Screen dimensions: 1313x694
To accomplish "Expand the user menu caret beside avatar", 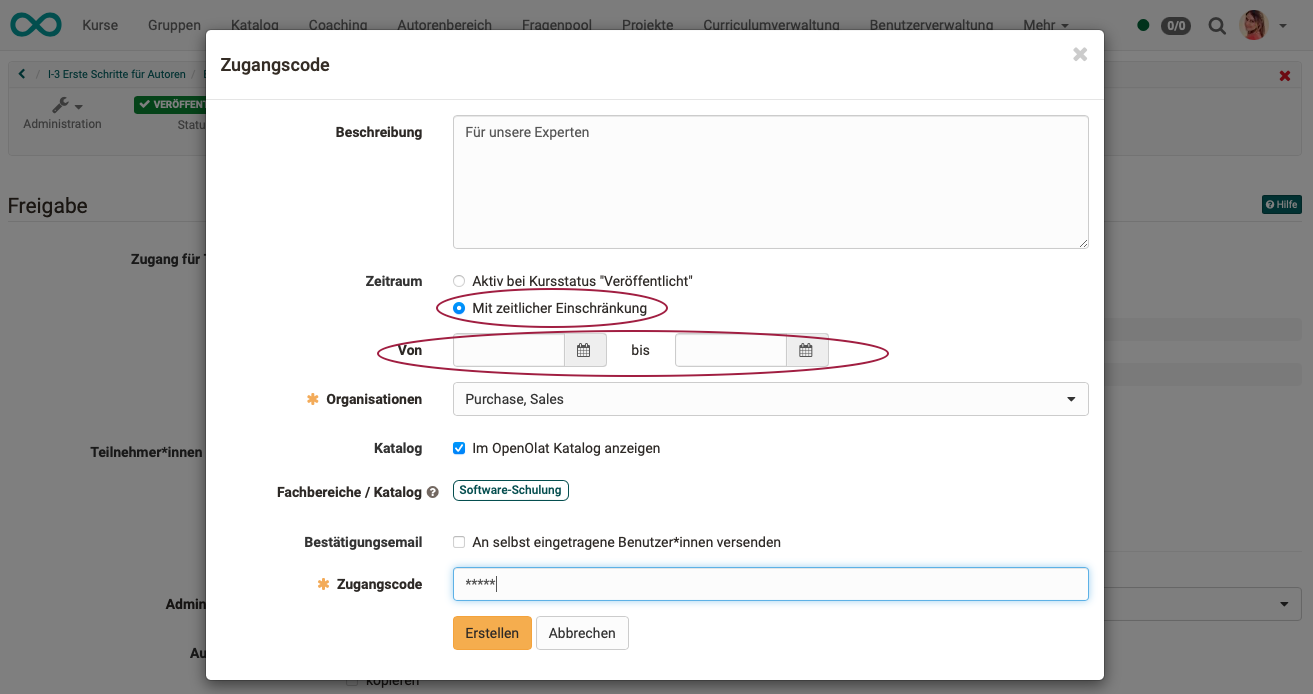I will (x=1283, y=26).
